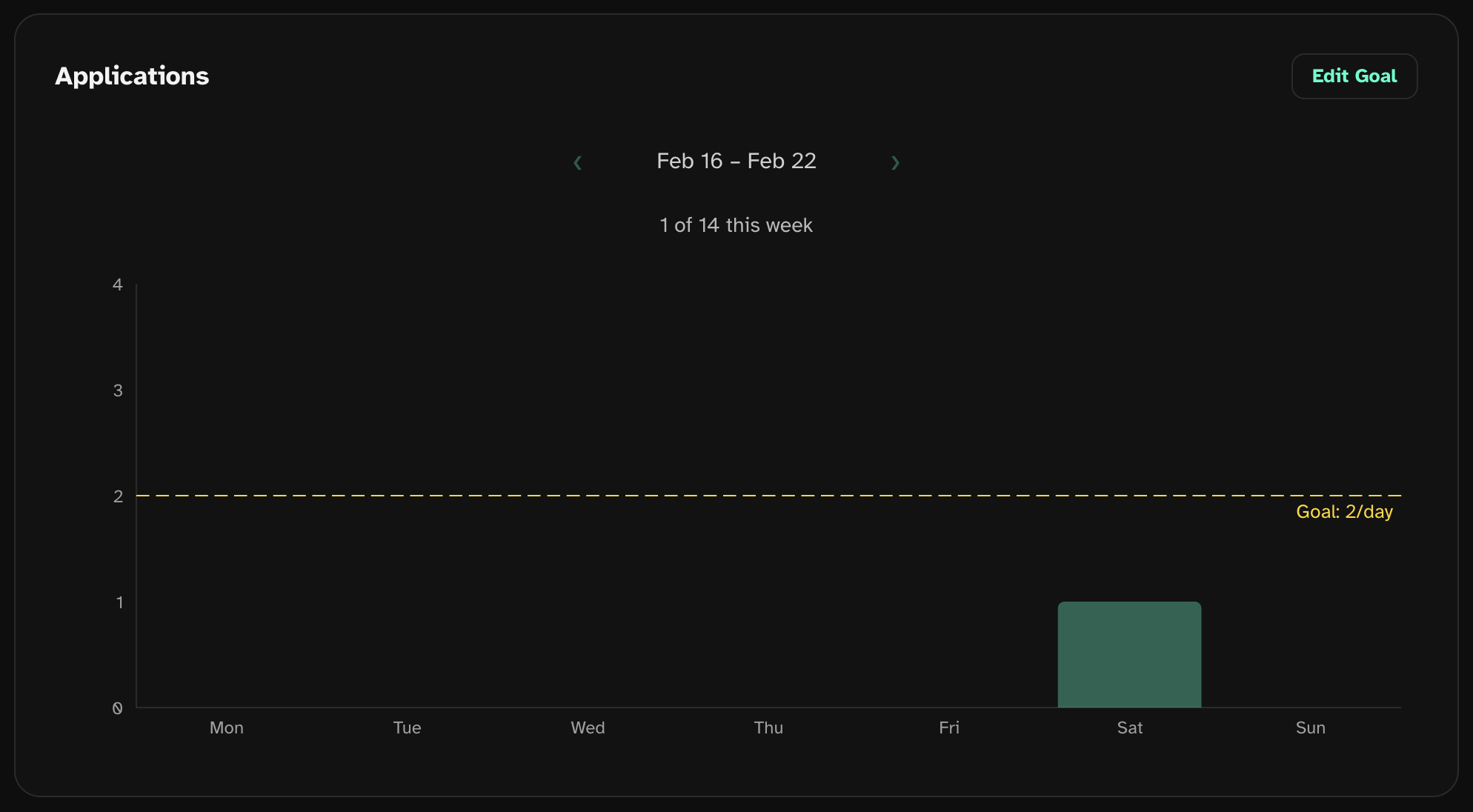Click the y-axis tick label 1
This screenshot has height=812, width=1473.
(x=119, y=602)
